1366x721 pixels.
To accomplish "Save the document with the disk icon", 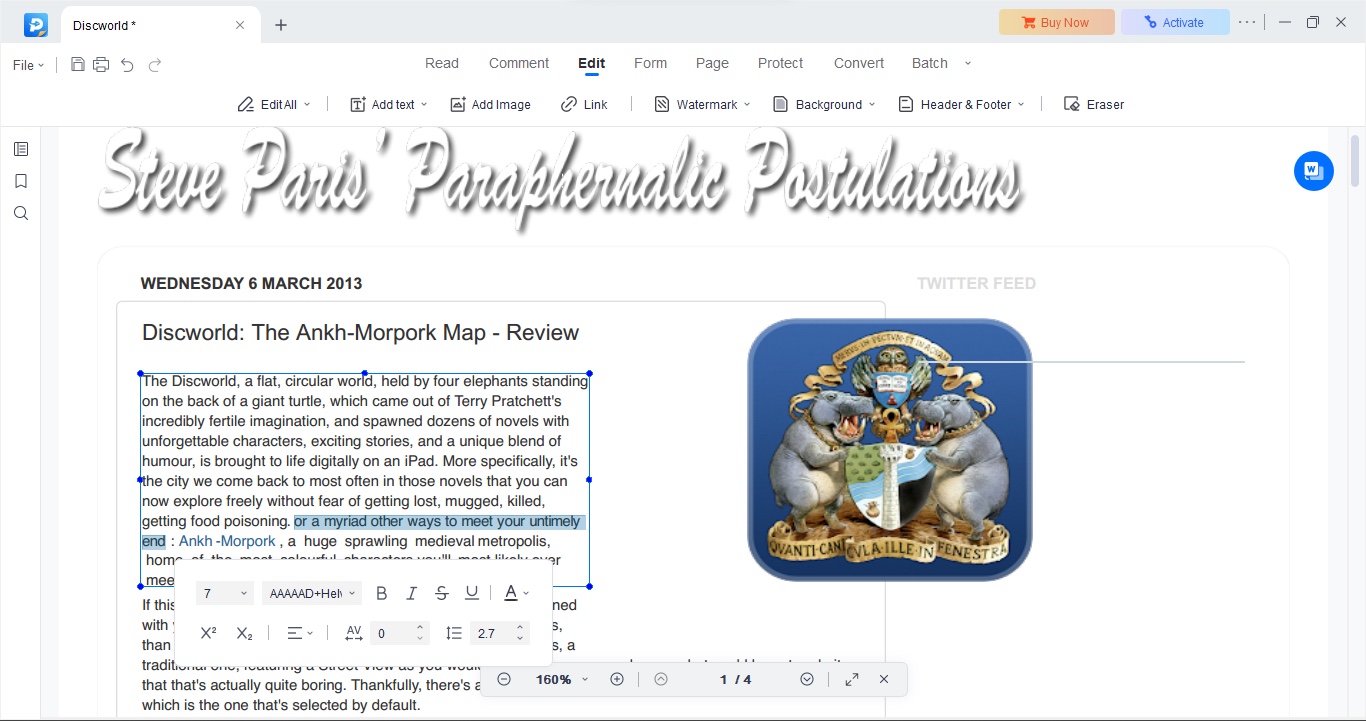I will click(x=78, y=65).
